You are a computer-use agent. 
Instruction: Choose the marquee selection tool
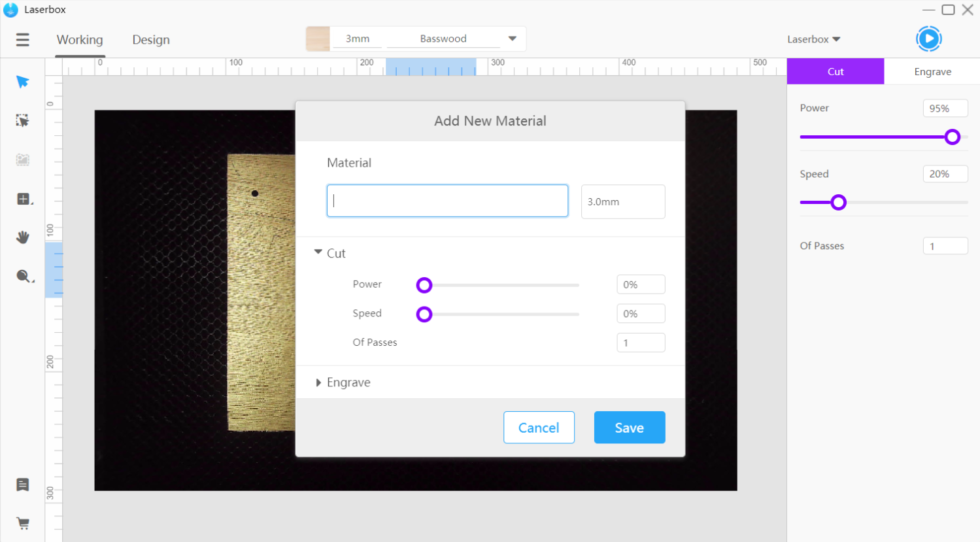22,121
